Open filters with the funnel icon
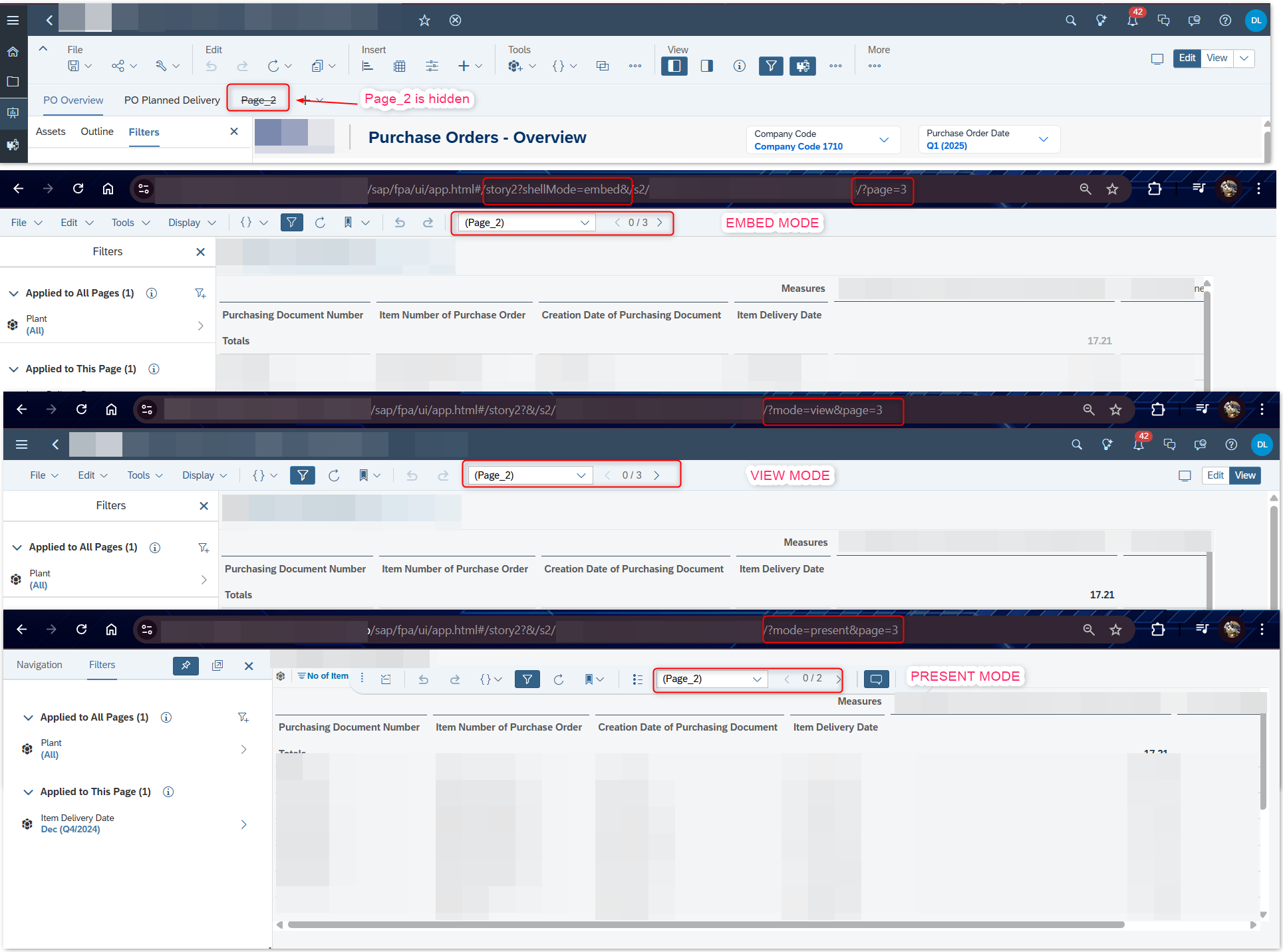1283x952 pixels. (771, 66)
